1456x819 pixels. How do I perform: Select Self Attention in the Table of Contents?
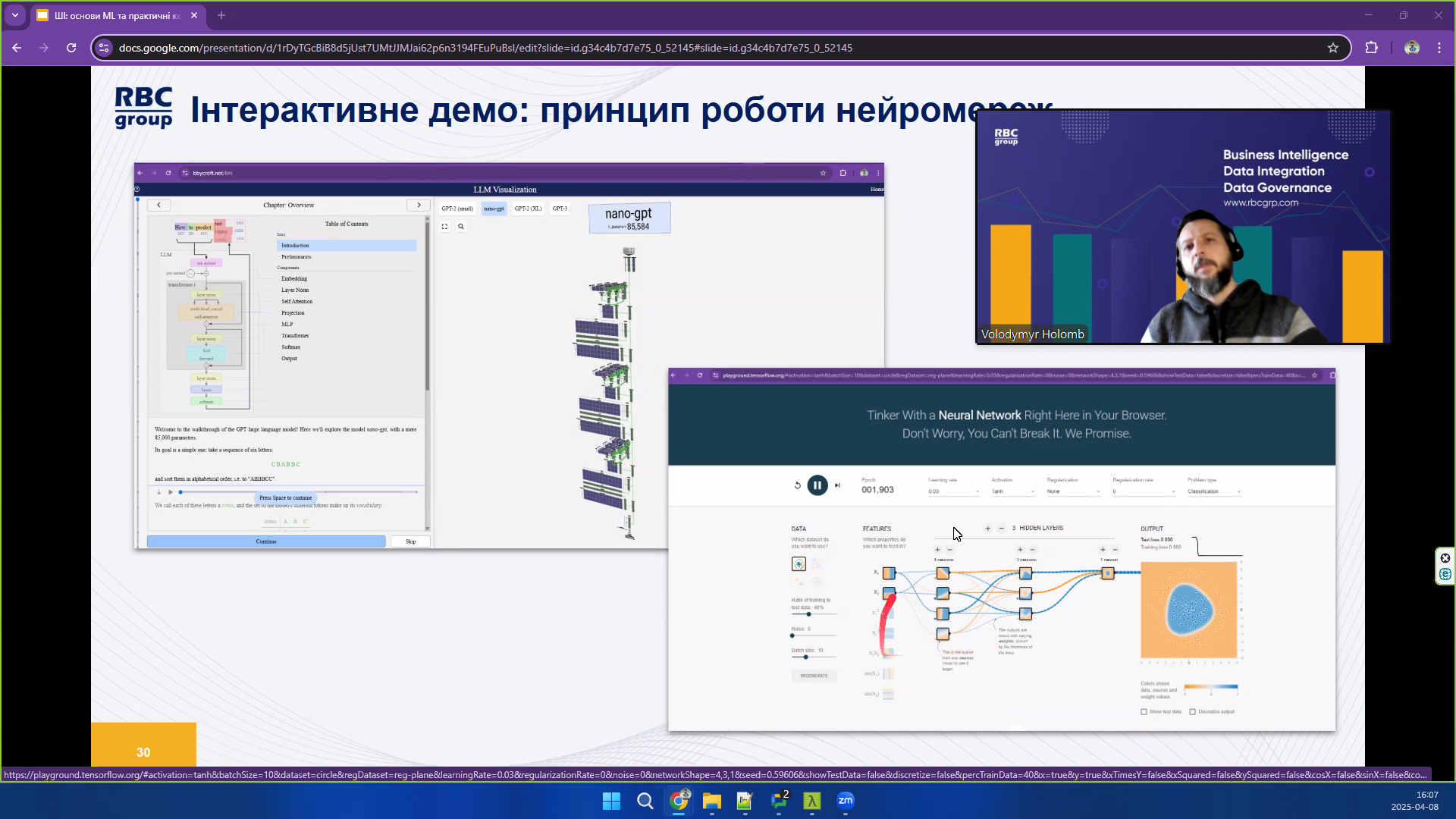(x=297, y=301)
